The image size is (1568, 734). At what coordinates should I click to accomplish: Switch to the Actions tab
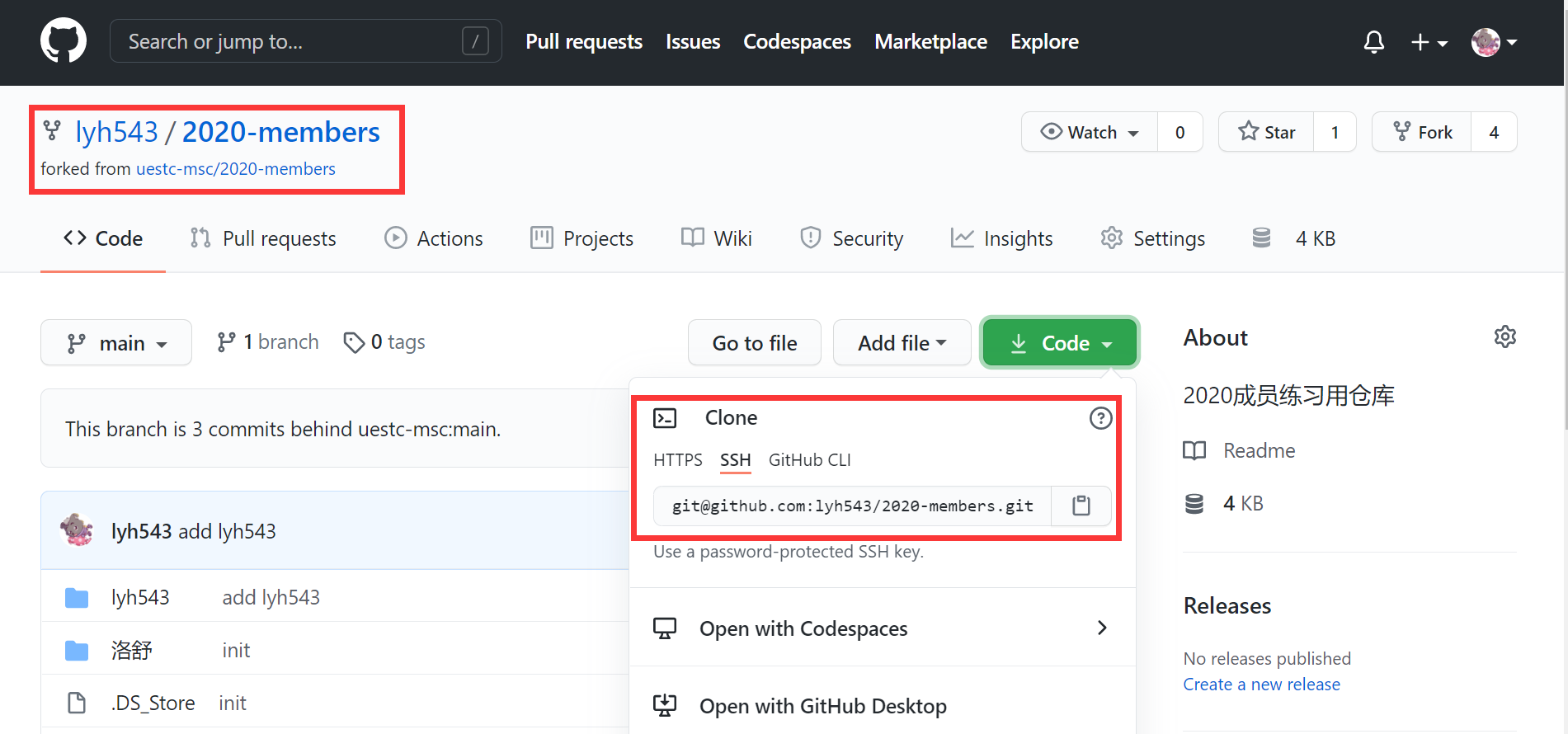(434, 238)
